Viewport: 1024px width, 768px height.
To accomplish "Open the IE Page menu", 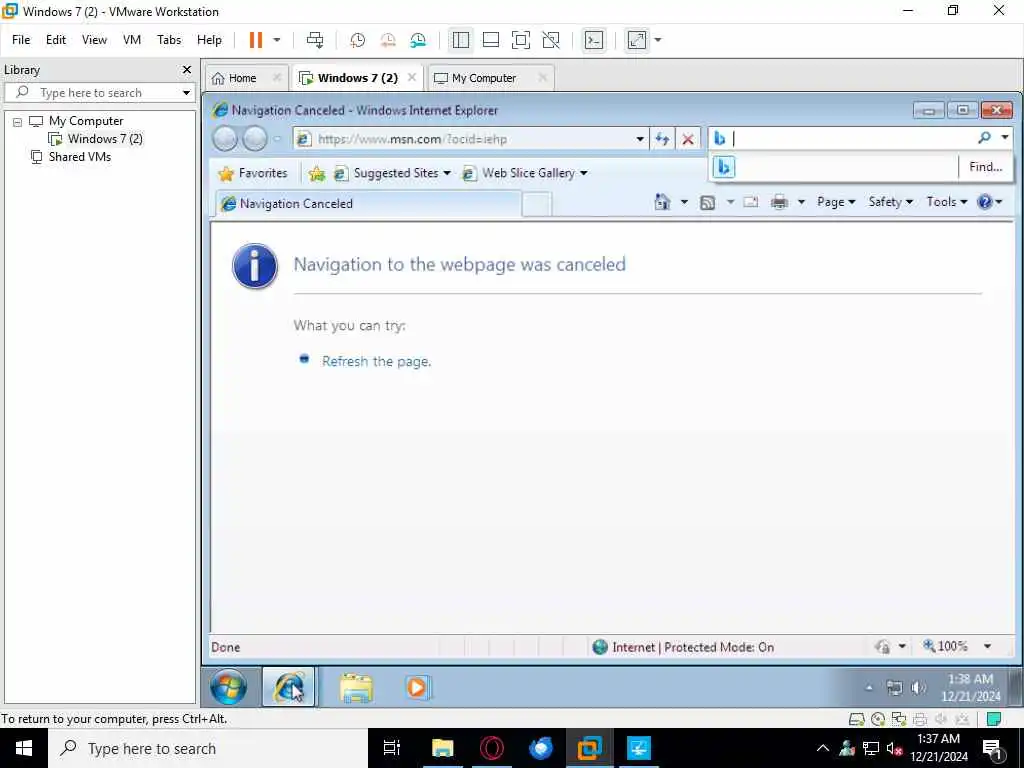I will (836, 202).
